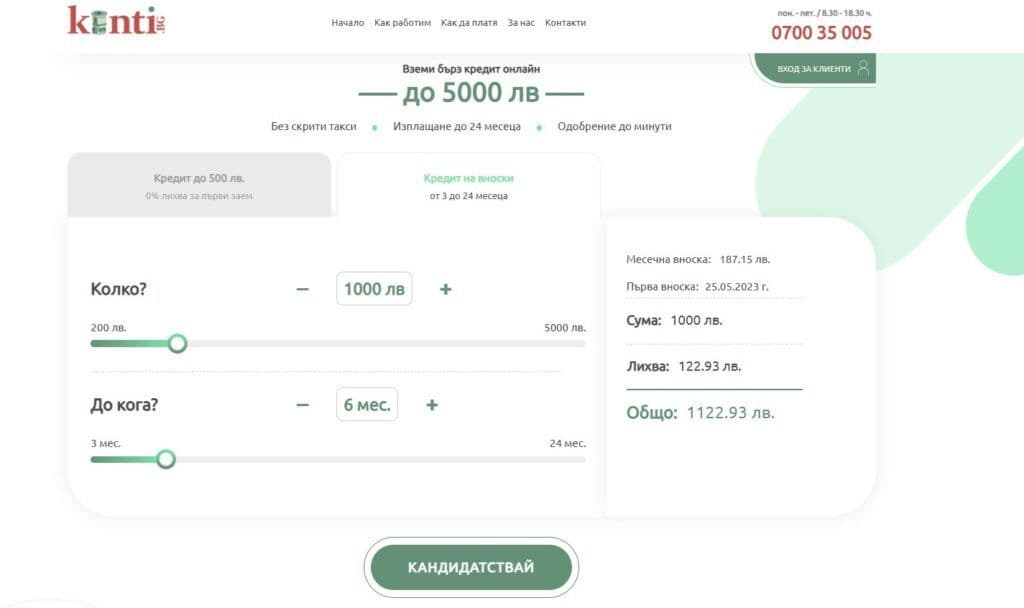Increase loan amount with plus icon
This screenshot has width=1024, height=608.
446,289
